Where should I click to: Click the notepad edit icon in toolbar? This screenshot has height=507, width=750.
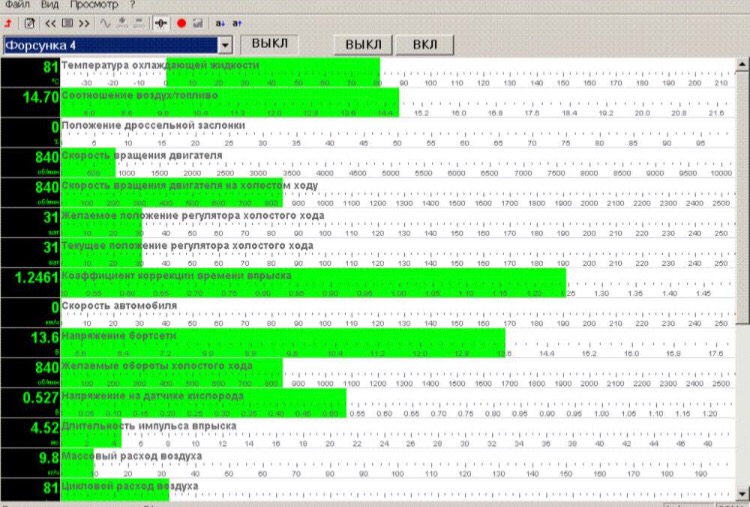pyautogui.click(x=30, y=22)
